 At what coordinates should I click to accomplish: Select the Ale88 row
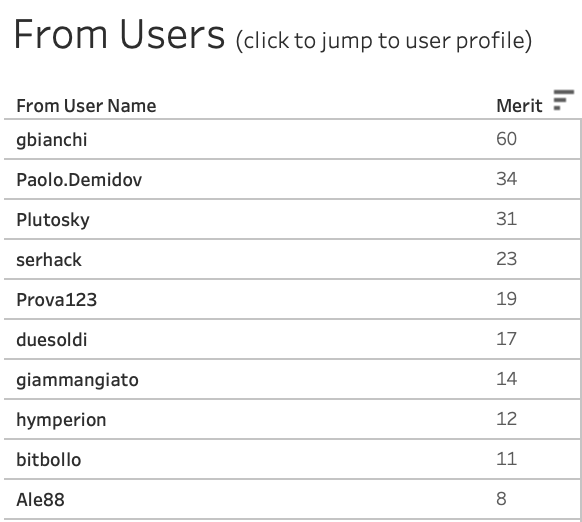point(292,499)
